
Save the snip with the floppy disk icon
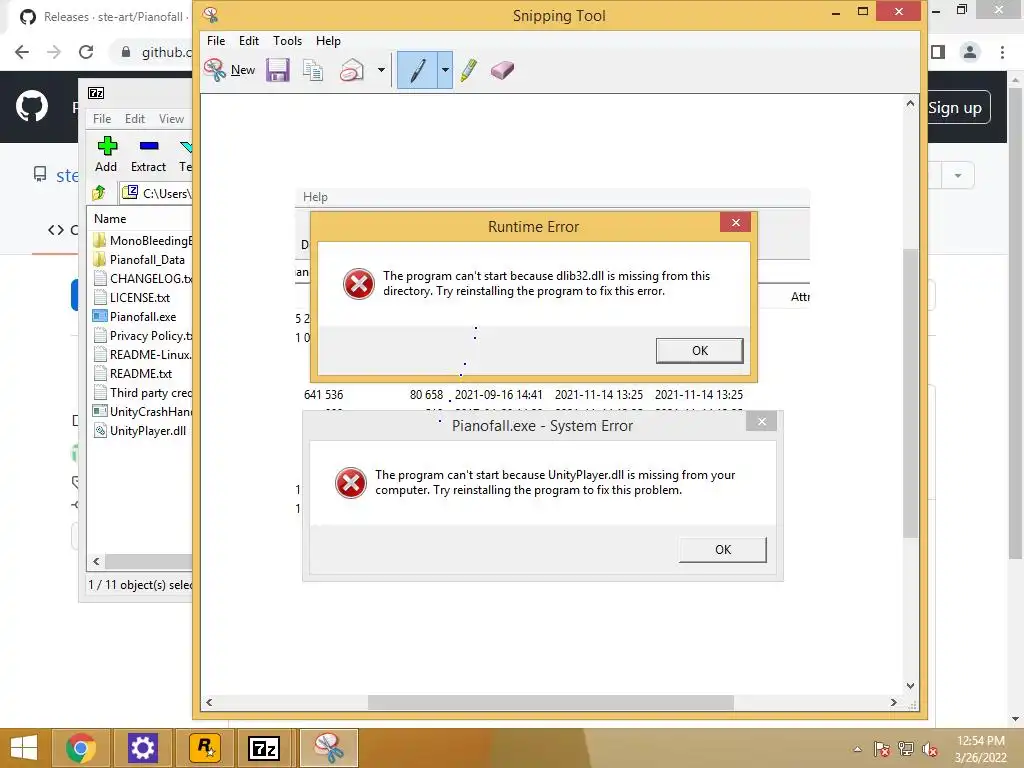pos(278,70)
